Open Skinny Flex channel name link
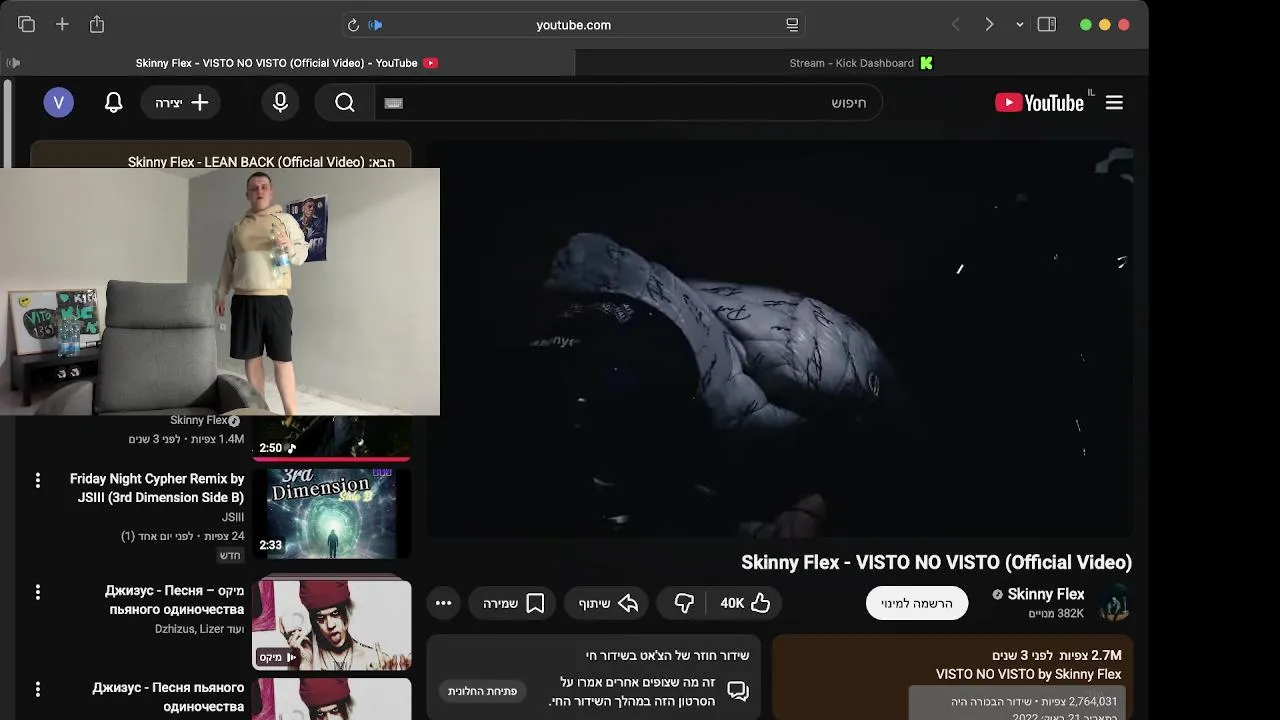1280x720 pixels. point(1046,594)
